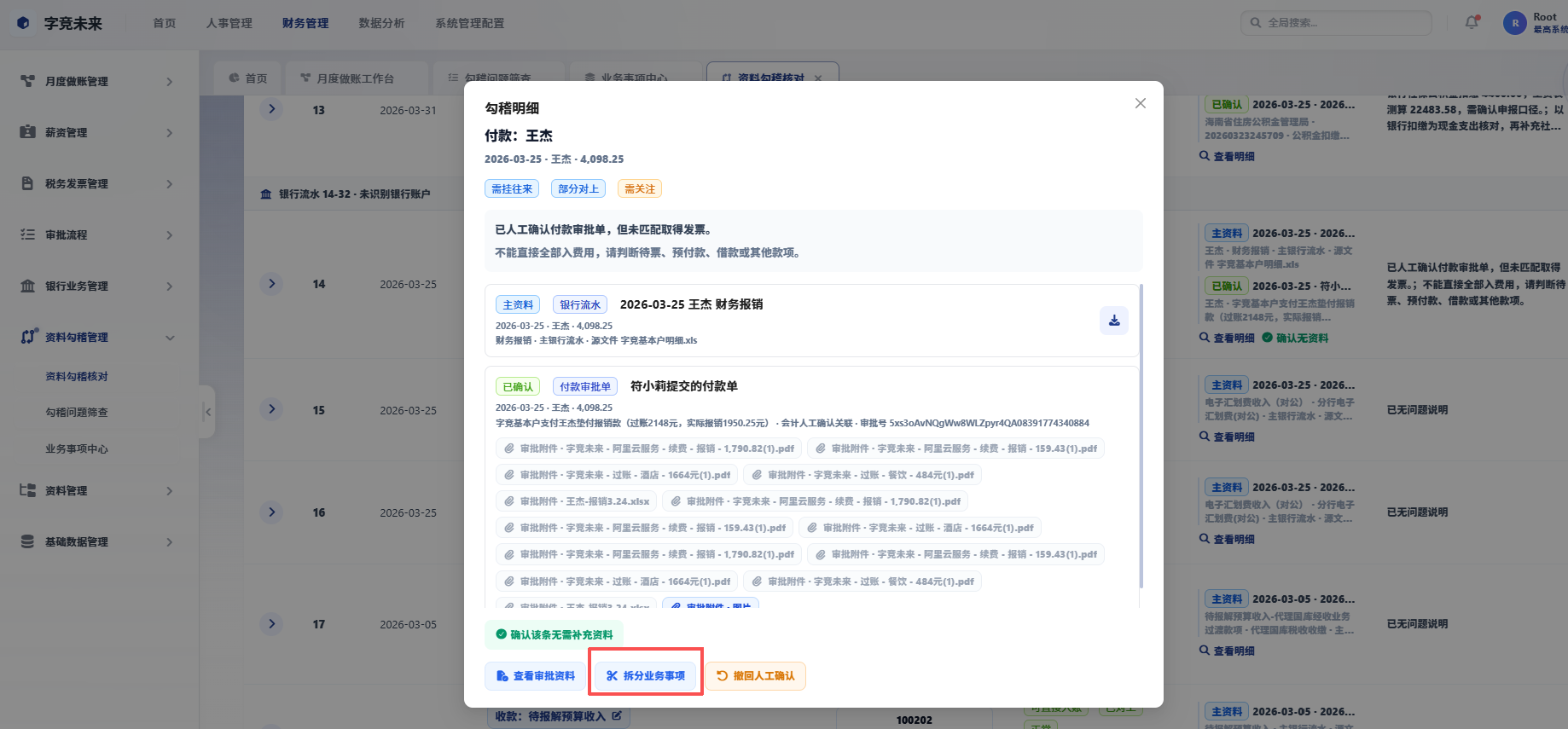Open the 数据分析 top menu

click(x=381, y=23)
